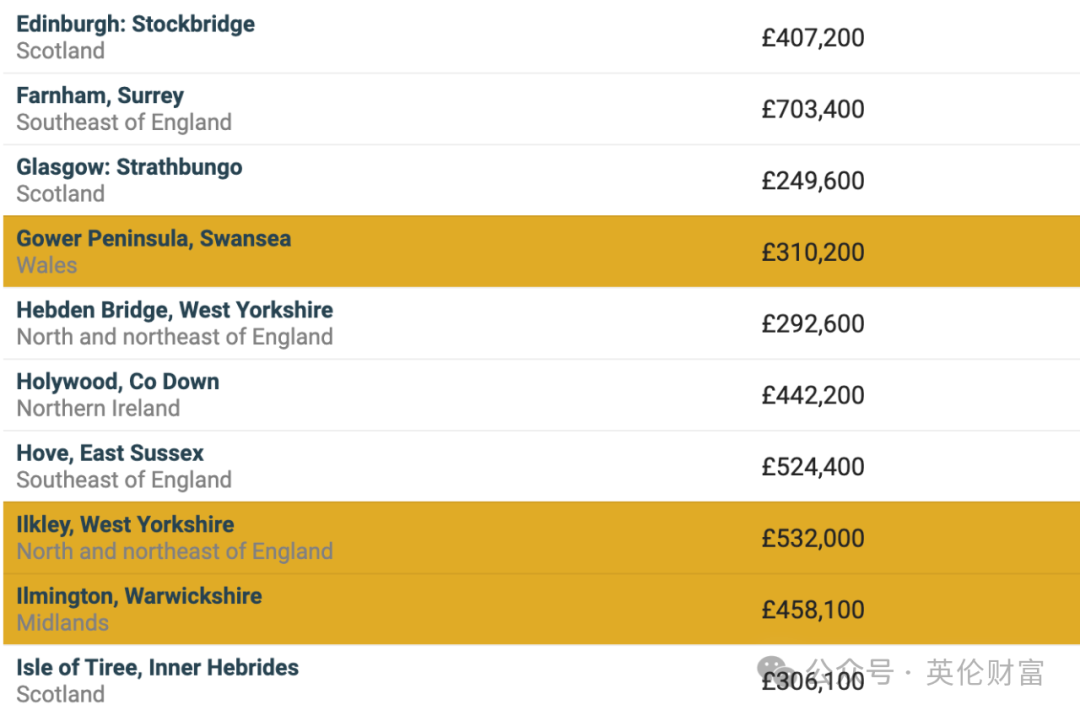Click Wales region label under Gower Peninsula
1080x716 pixels.
pyautogui.click(x=47, y=266)
